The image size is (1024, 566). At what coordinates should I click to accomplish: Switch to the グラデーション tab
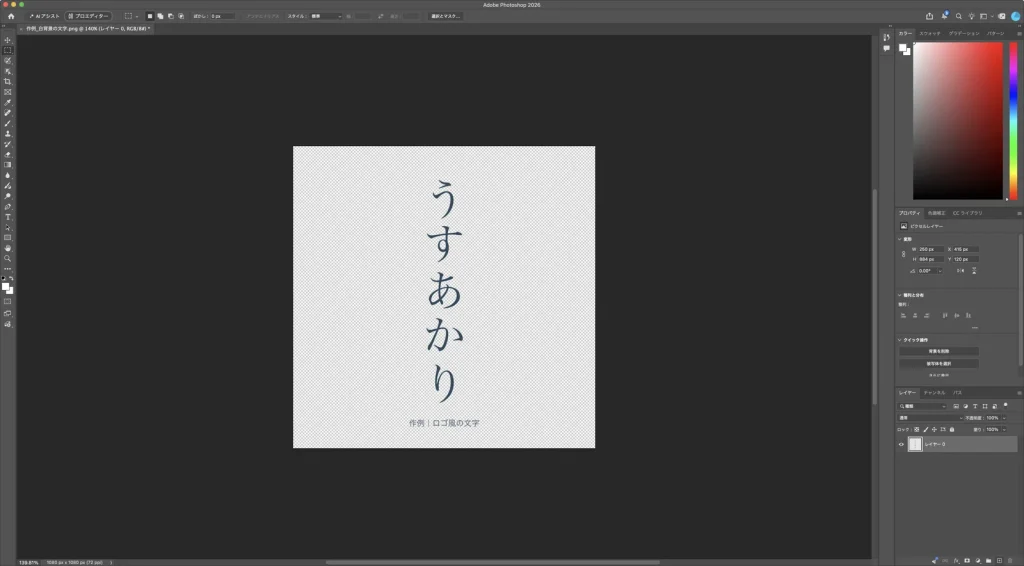[964, 33]
